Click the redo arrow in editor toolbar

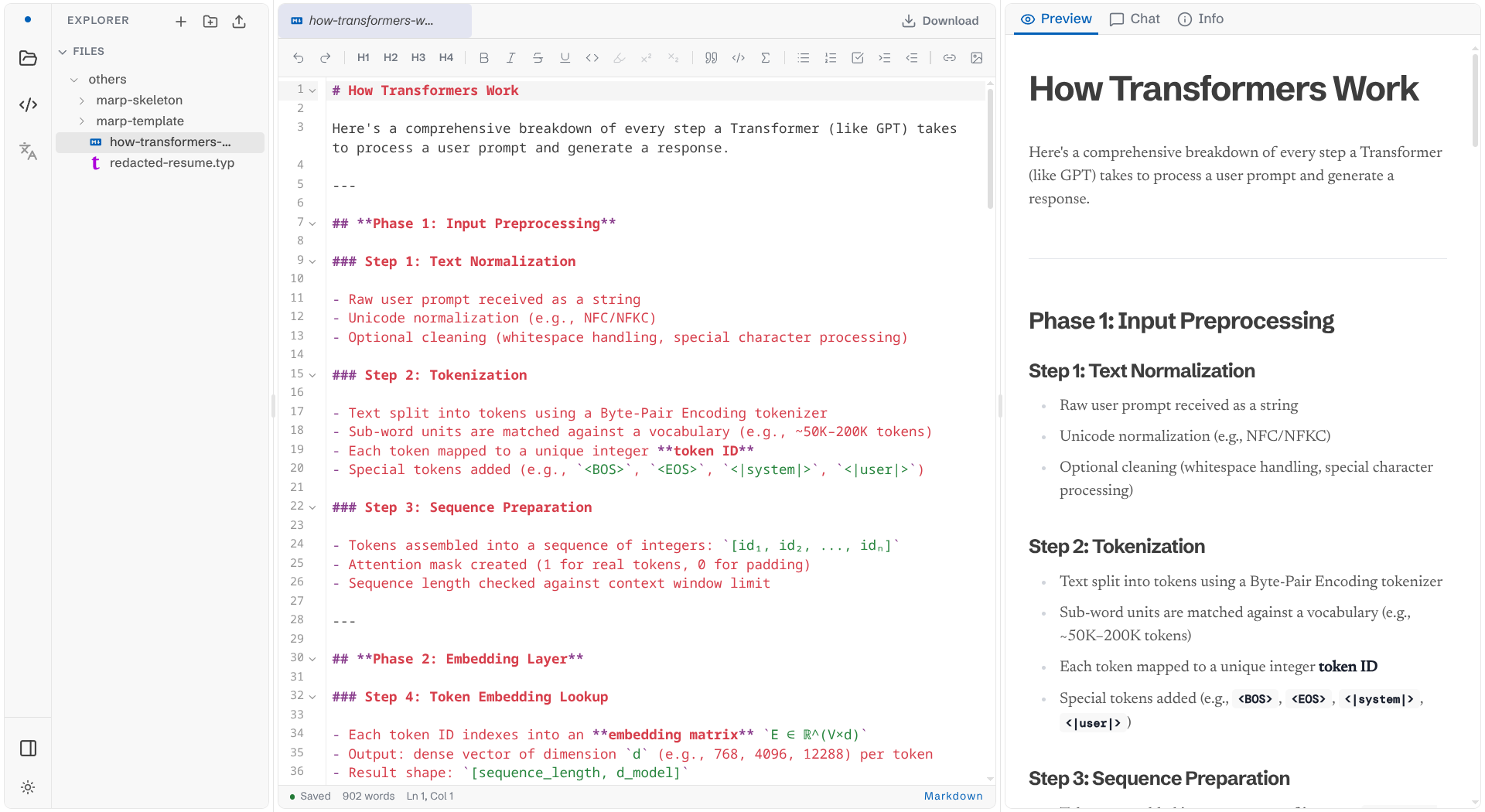point(326,58)
